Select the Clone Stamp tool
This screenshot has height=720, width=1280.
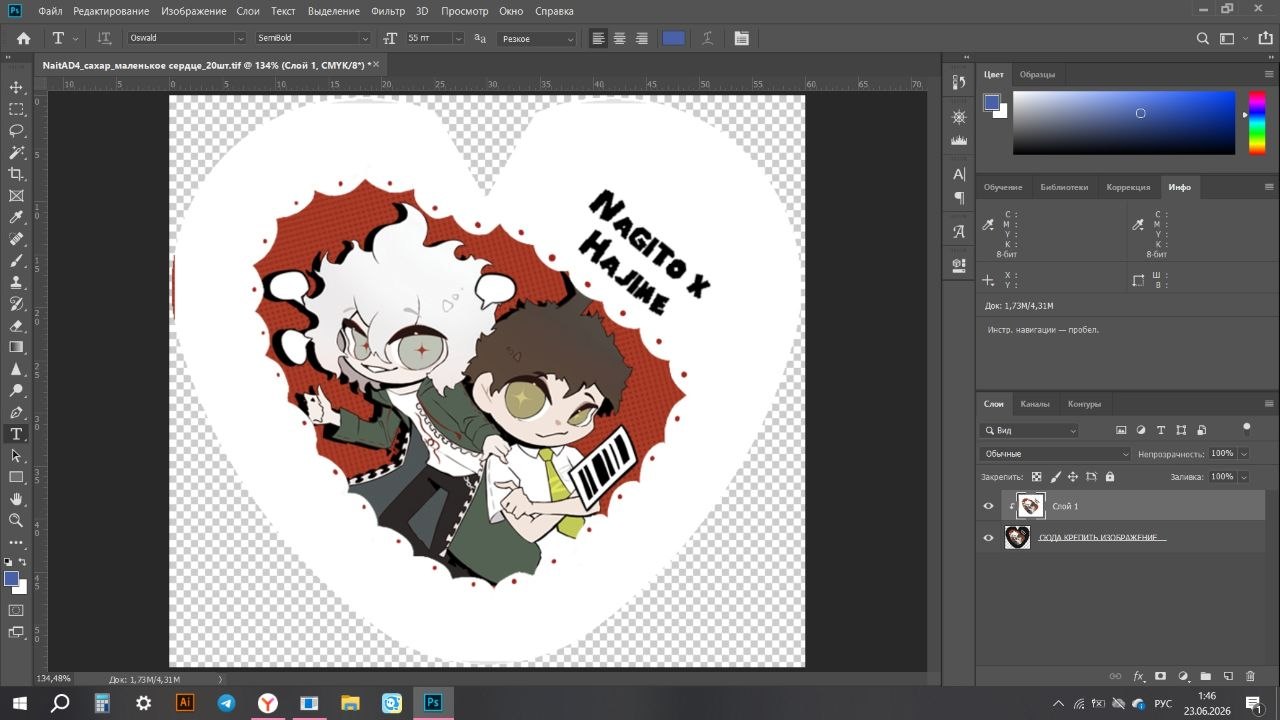16,282
